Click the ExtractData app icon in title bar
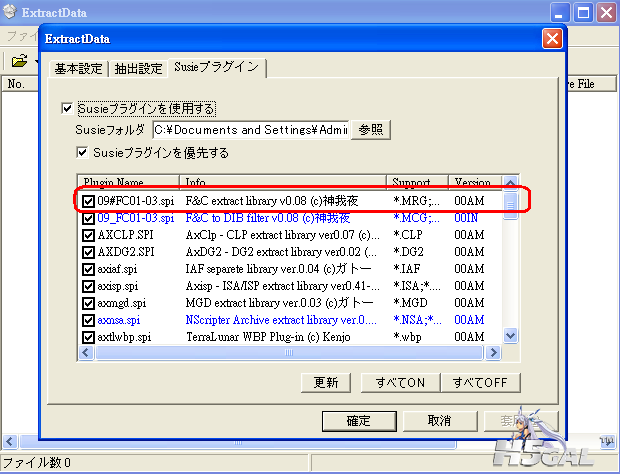 13,12
